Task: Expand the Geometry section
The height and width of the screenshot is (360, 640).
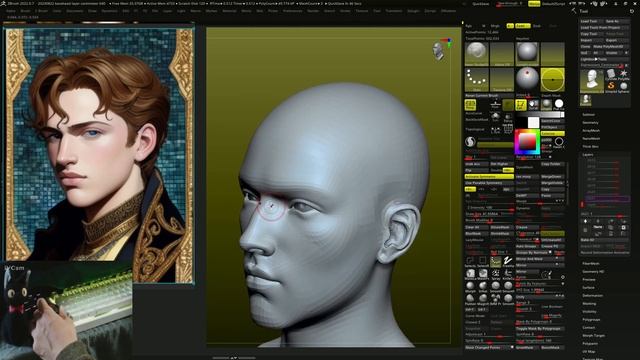Action: (x=591, y=122)
